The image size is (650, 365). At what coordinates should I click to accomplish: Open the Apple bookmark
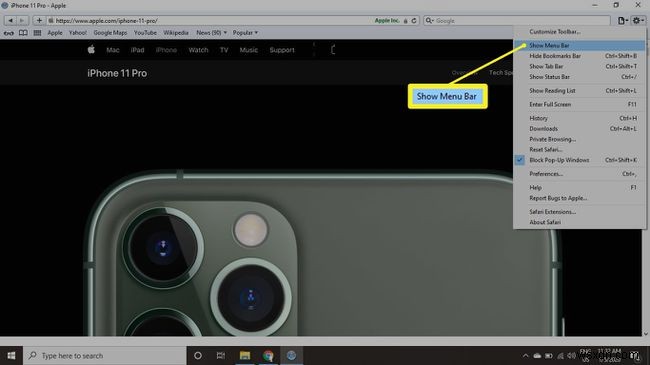[55, 32]
